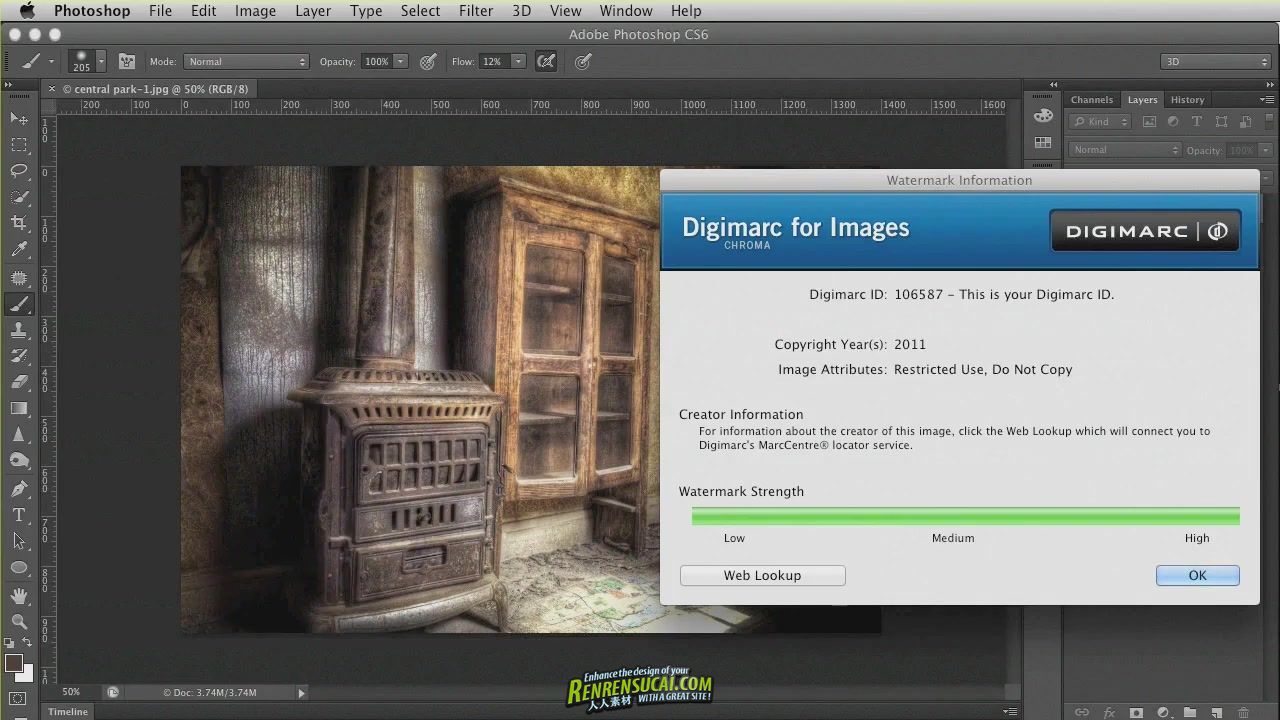Click OK in Watermark Information dialog
Screen dimensions: 1280x720
[x=1197, y=575]
